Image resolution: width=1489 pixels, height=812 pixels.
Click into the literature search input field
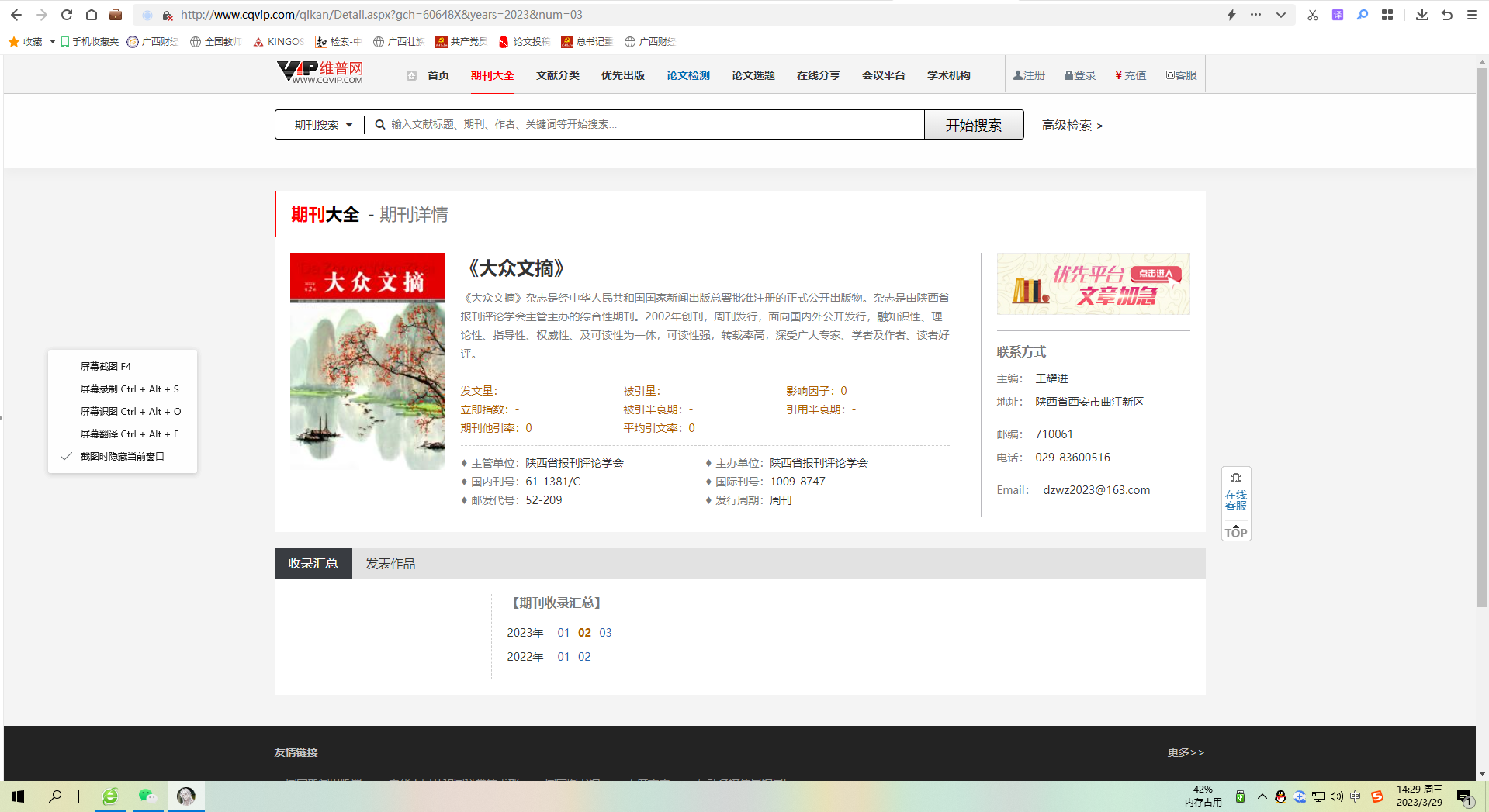point(652,125)
